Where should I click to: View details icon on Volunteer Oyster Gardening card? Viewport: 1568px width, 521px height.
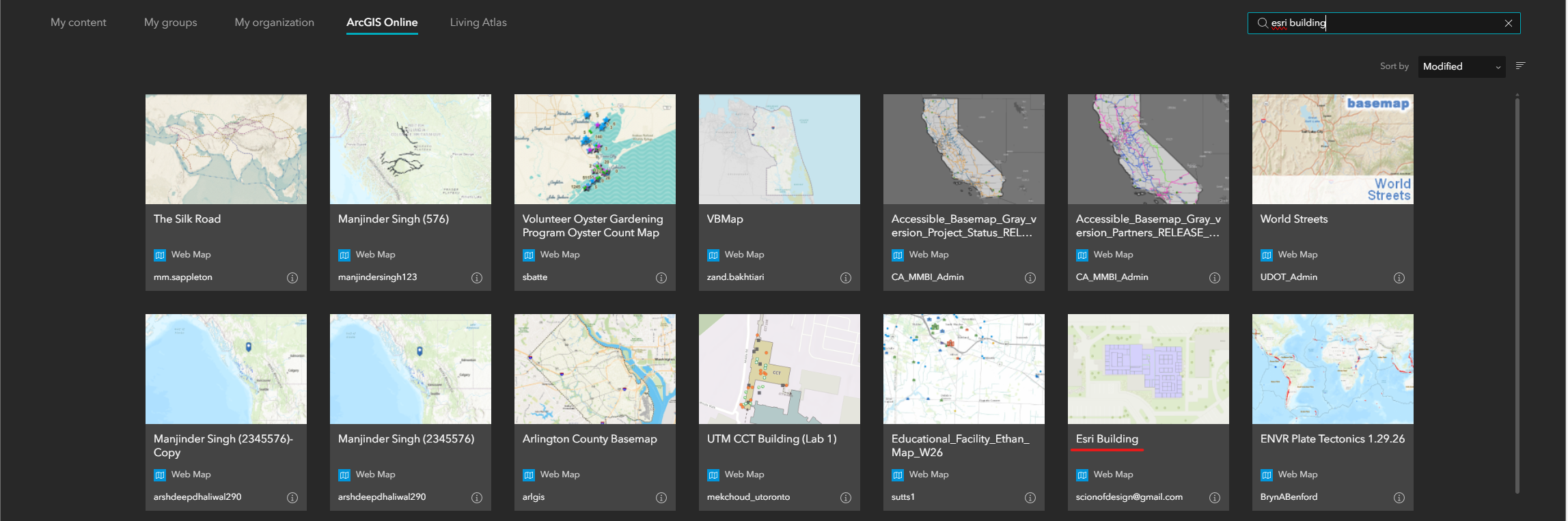(x=661, y=278)
